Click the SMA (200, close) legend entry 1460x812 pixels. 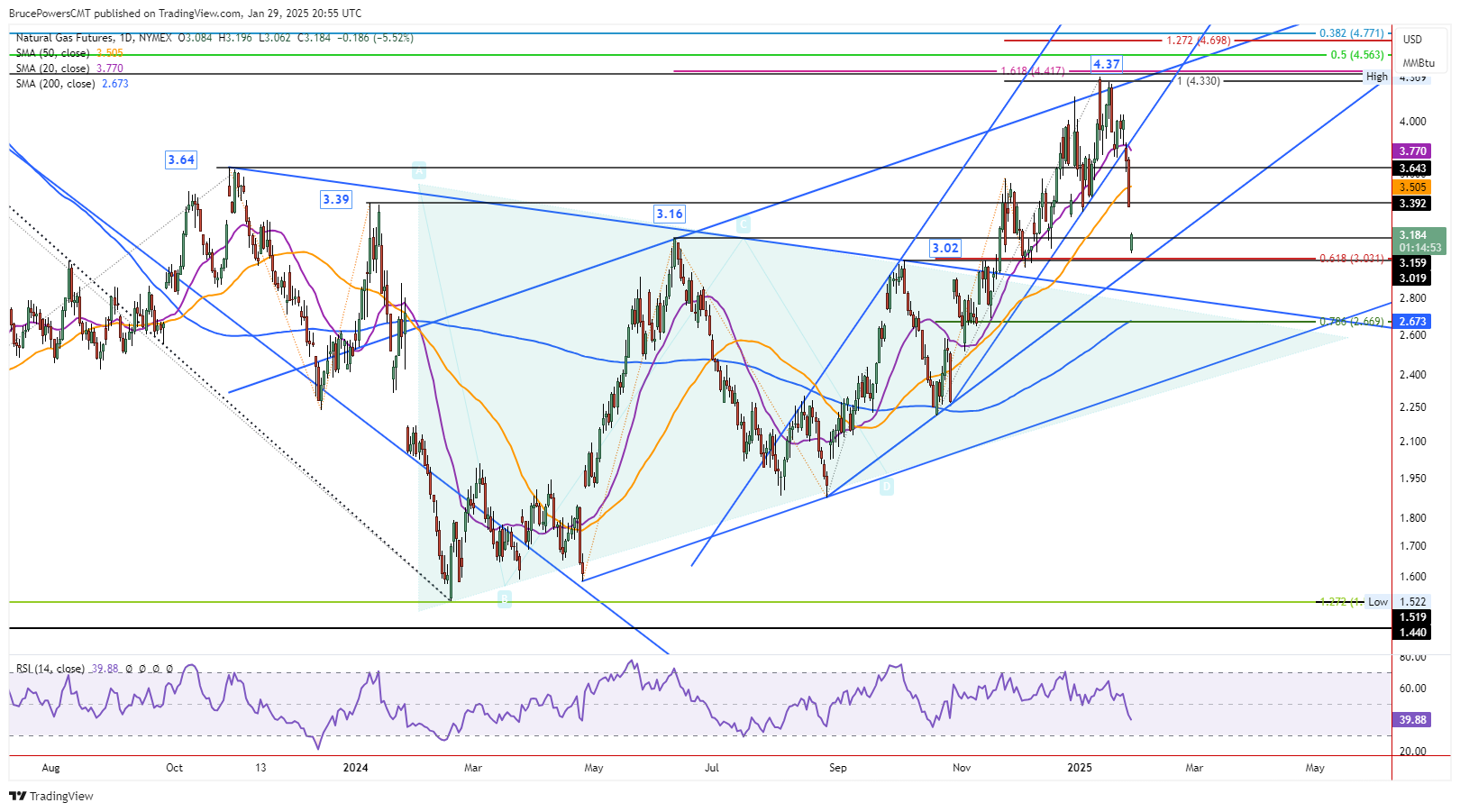[x=72, y=84]
